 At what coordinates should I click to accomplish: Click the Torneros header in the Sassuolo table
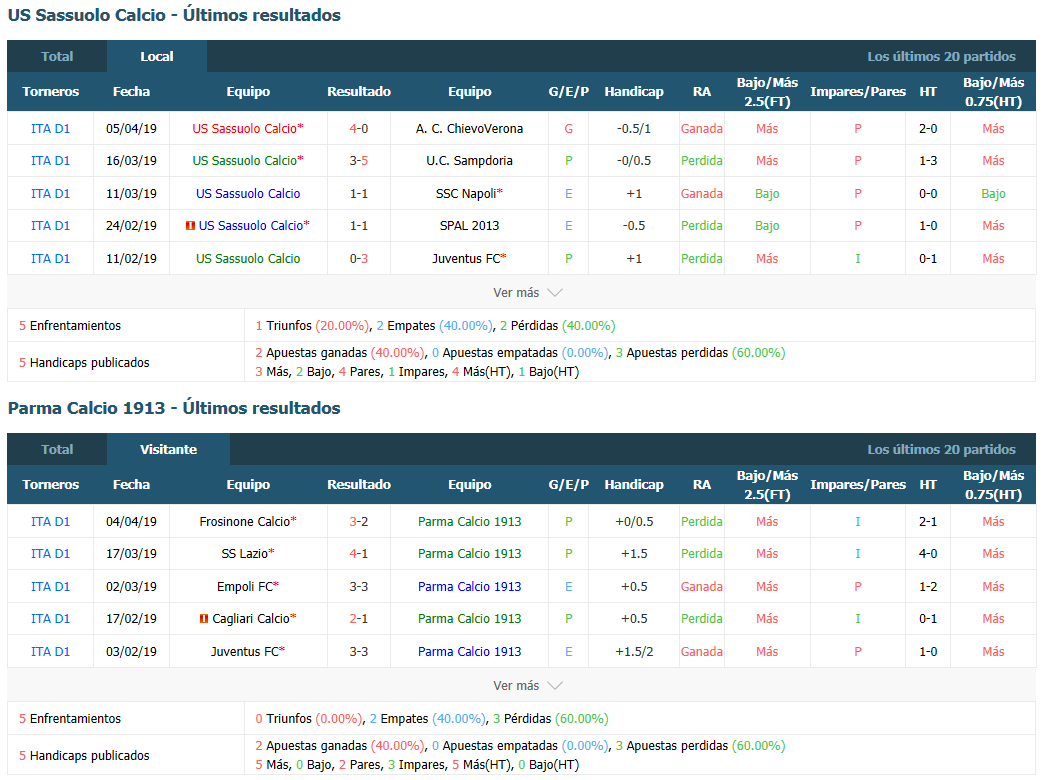coord(51,92)
